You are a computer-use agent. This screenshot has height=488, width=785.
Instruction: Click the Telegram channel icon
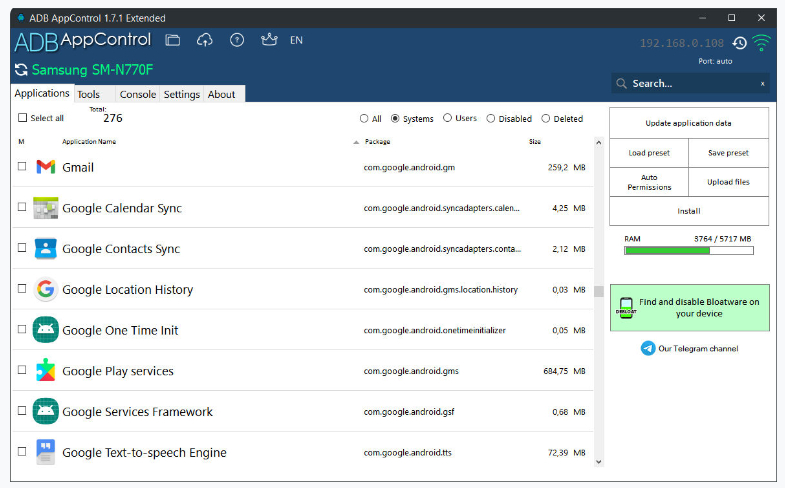648,348
